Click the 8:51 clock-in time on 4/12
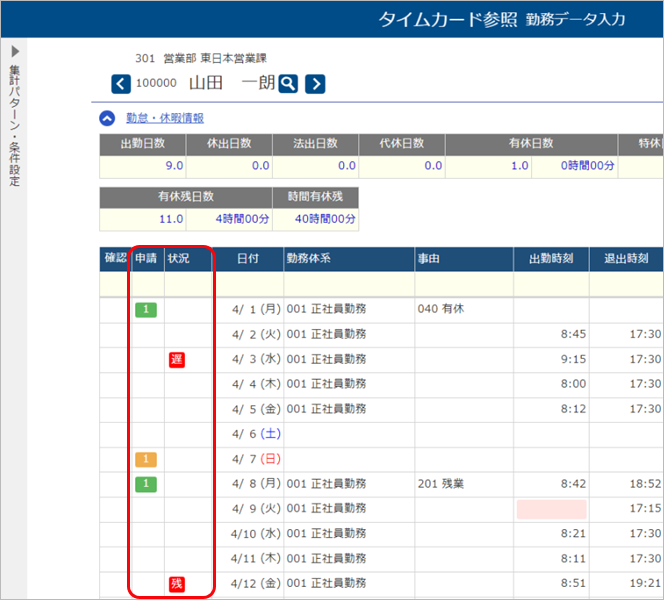The image size is (664, 600). pyautogui.click(x=573, y=583)
